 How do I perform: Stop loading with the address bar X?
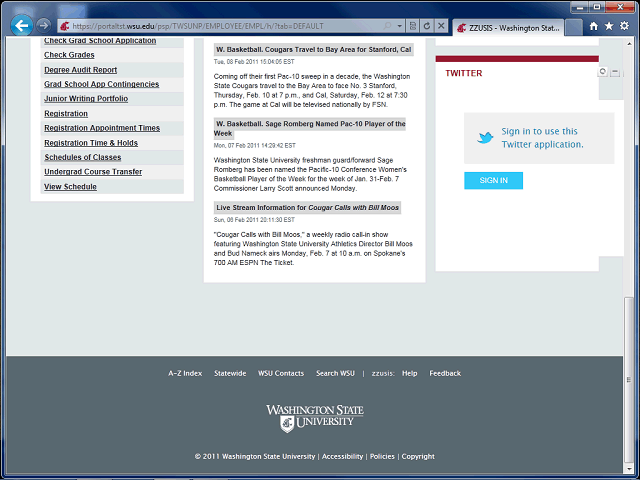441,26
